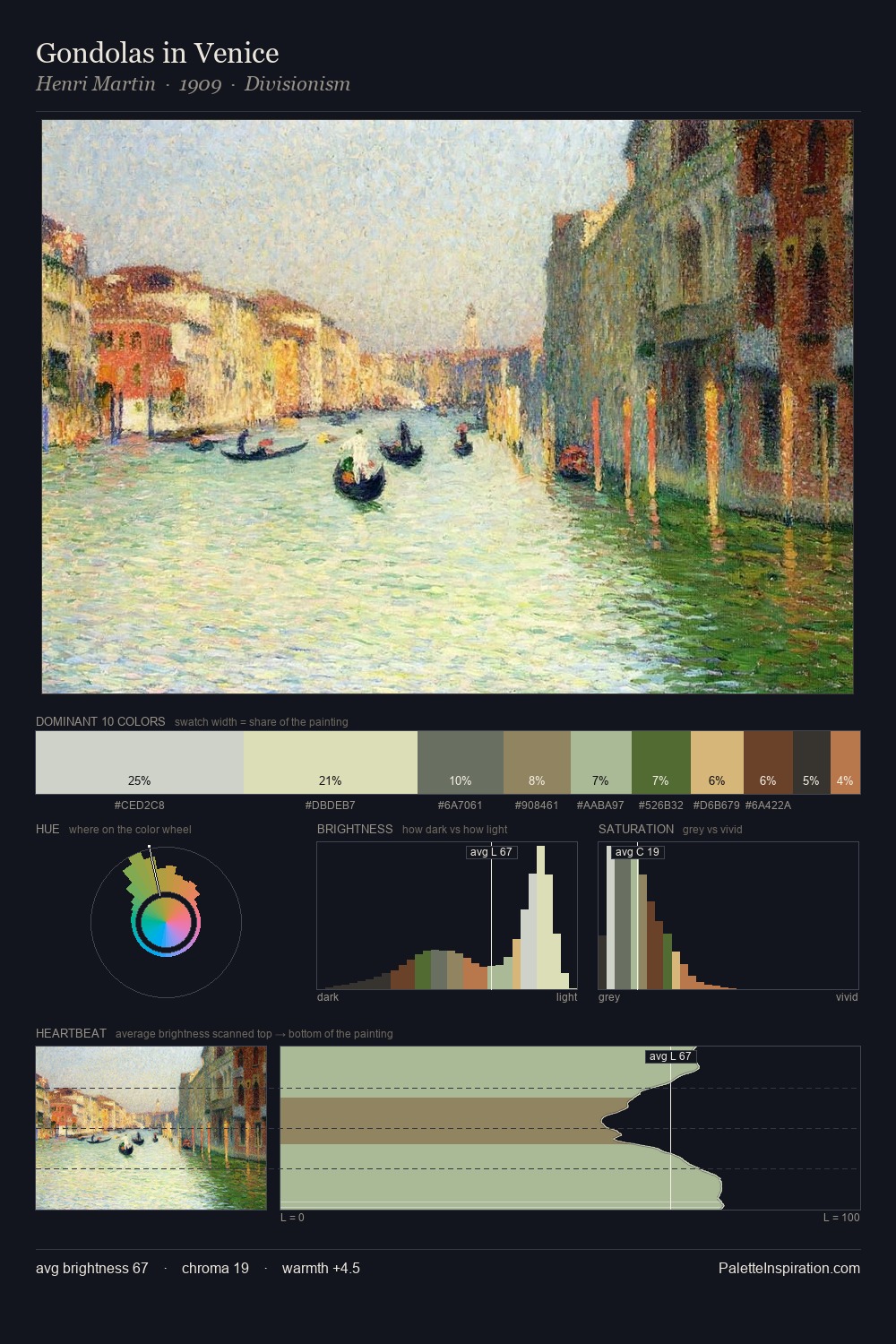
Task: Select the 7% sage #AABA97 swatch
Action: (x=601, y=762)
